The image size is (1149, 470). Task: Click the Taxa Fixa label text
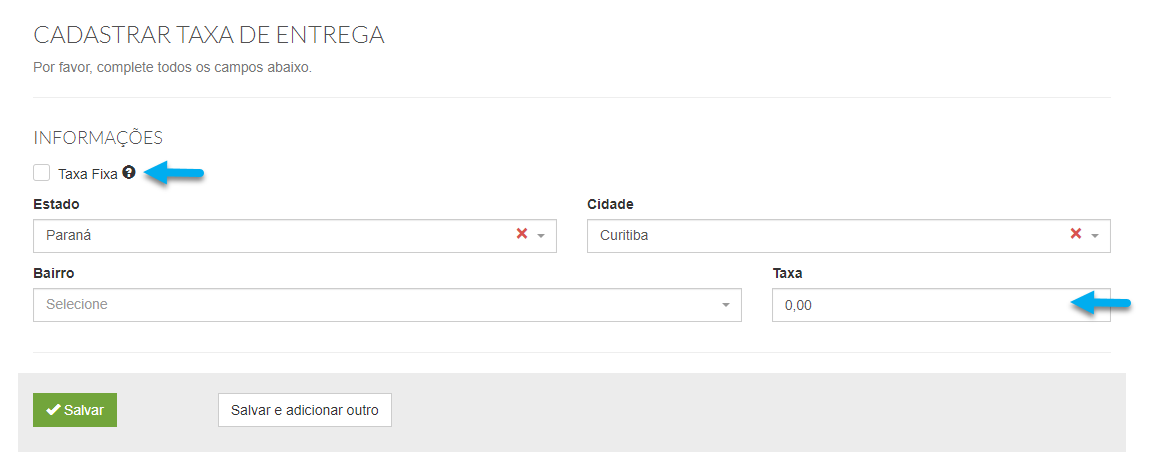(x=88, y=175)
